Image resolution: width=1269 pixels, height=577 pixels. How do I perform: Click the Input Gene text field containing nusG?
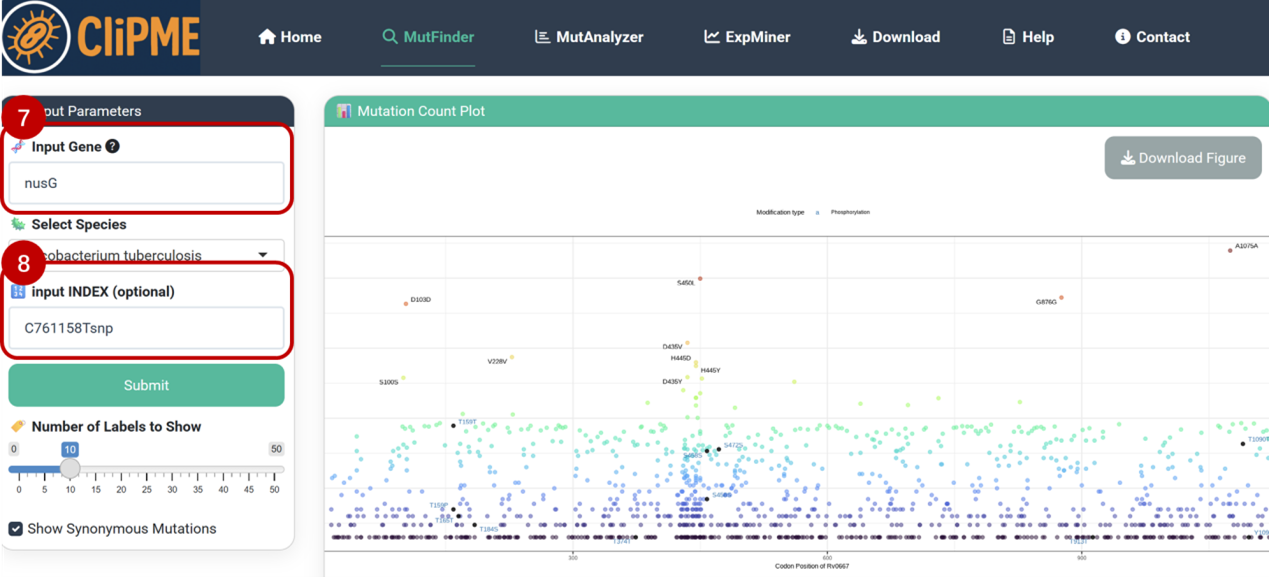point(146,184)
